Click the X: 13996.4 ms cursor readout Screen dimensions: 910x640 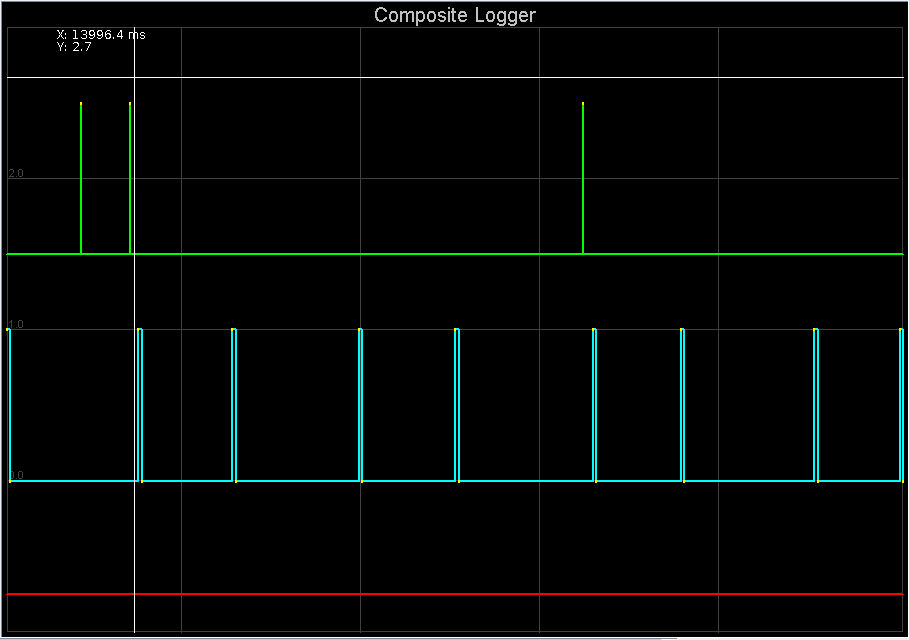pos(101,35)
